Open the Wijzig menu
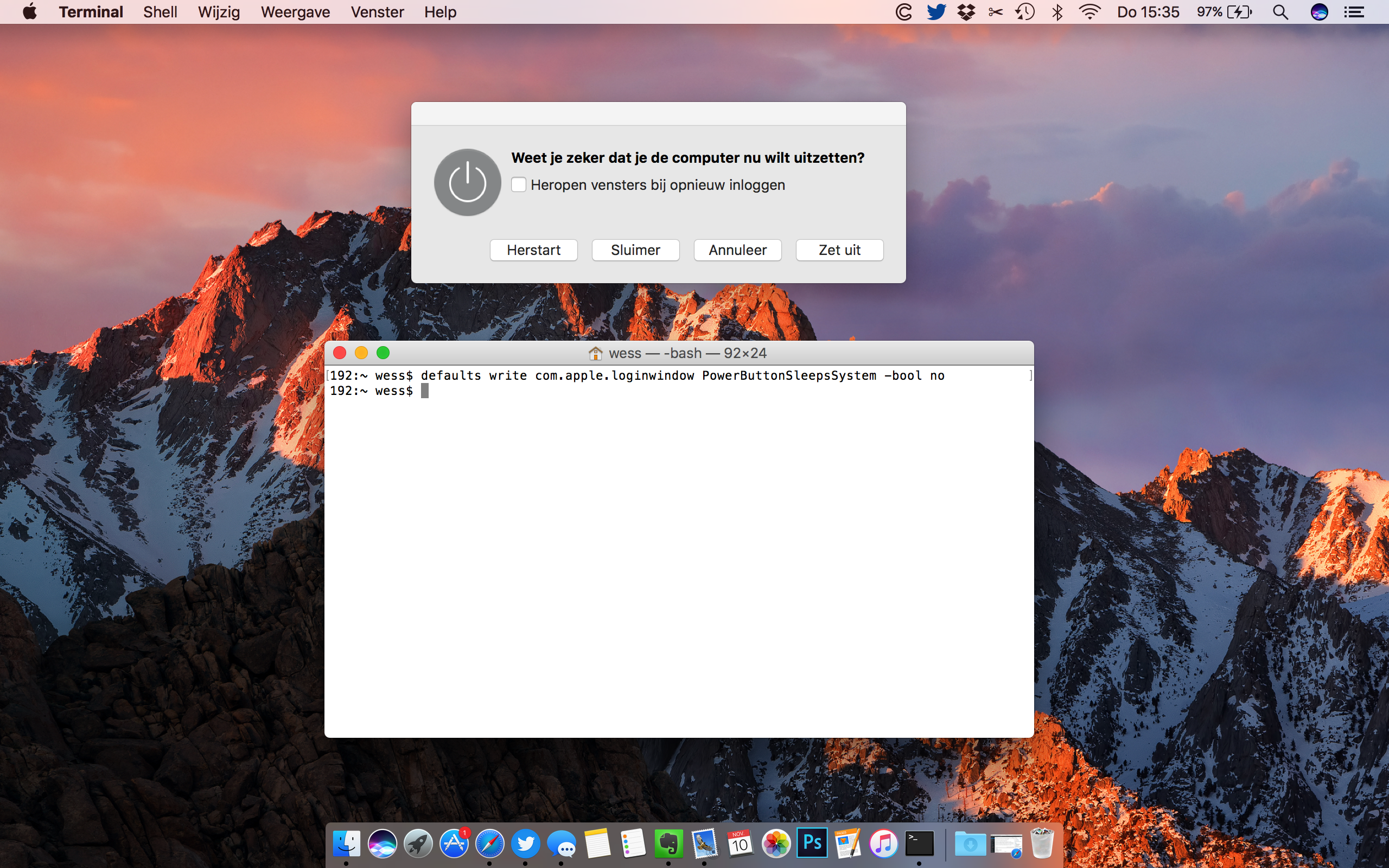Viewport: 1389px width, 868px height. [x=219, y=12]
